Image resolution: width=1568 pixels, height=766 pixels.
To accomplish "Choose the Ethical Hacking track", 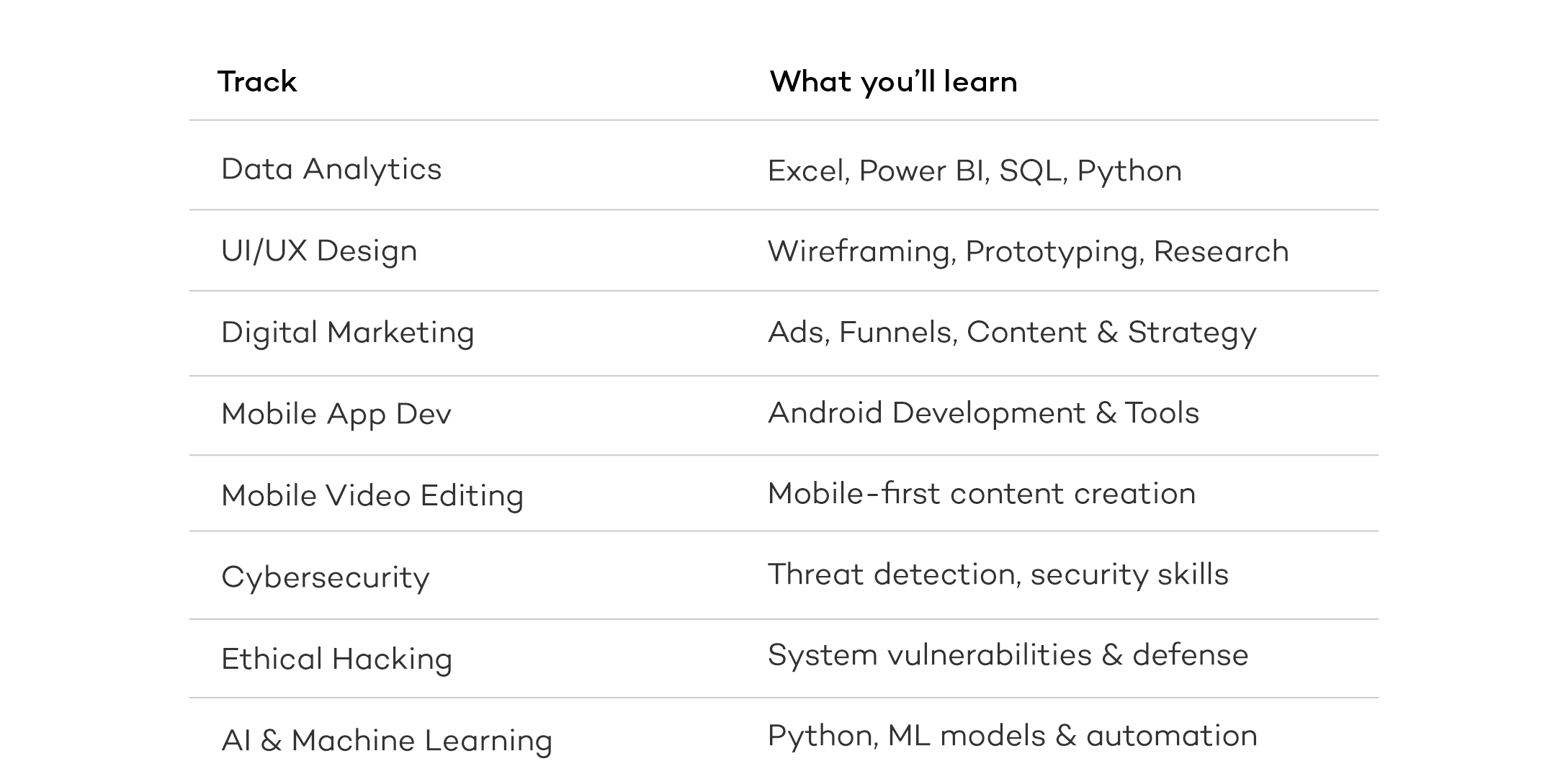I will point(337,659).
